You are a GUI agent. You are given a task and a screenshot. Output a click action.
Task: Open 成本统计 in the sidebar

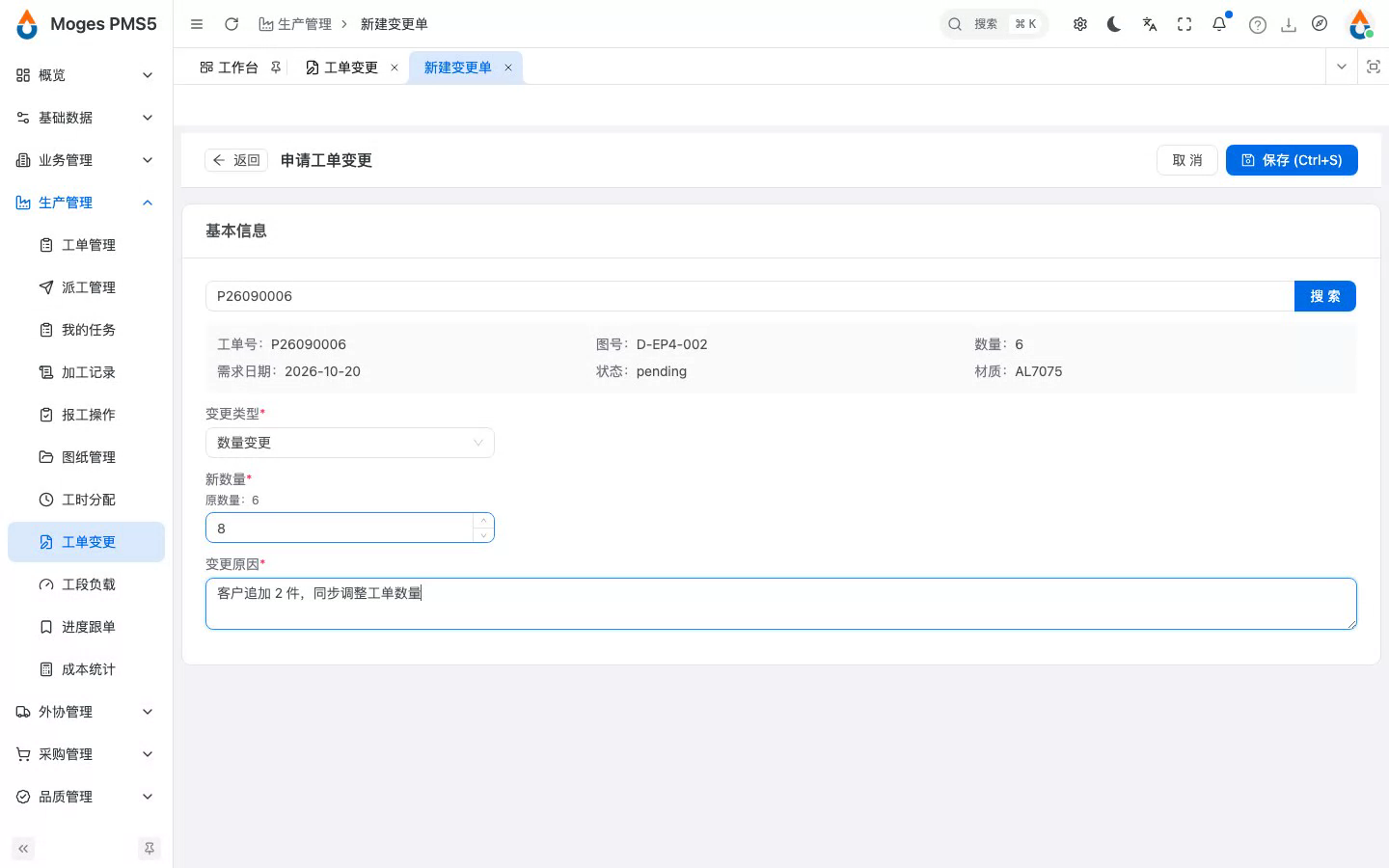[86, 669]
